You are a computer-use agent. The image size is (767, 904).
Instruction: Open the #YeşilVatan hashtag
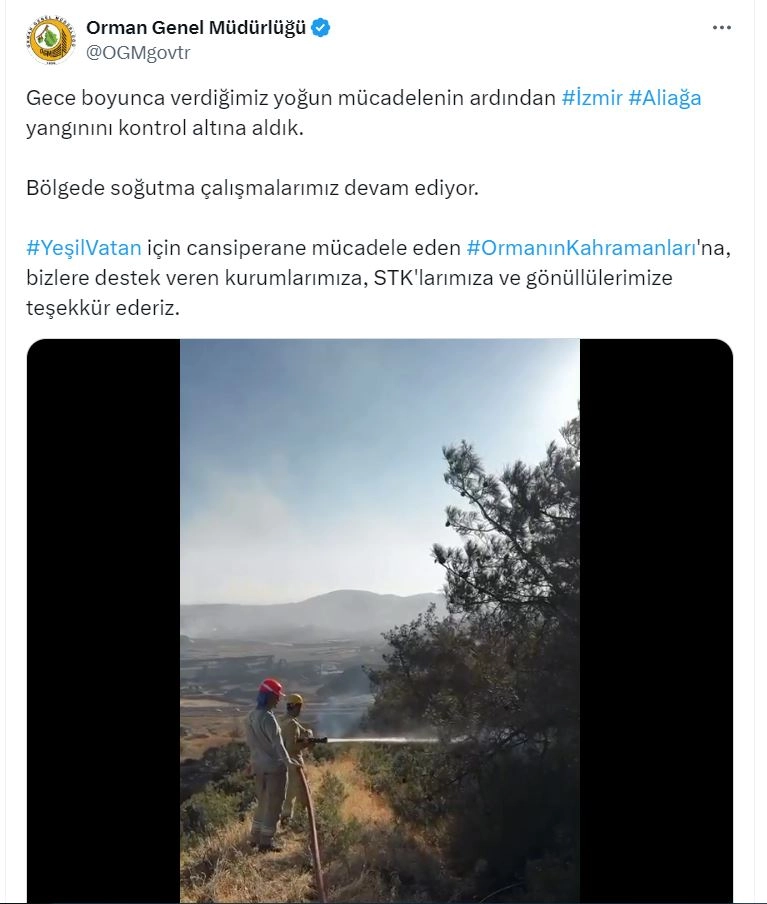pyautogui.click(x=84, y=248)
